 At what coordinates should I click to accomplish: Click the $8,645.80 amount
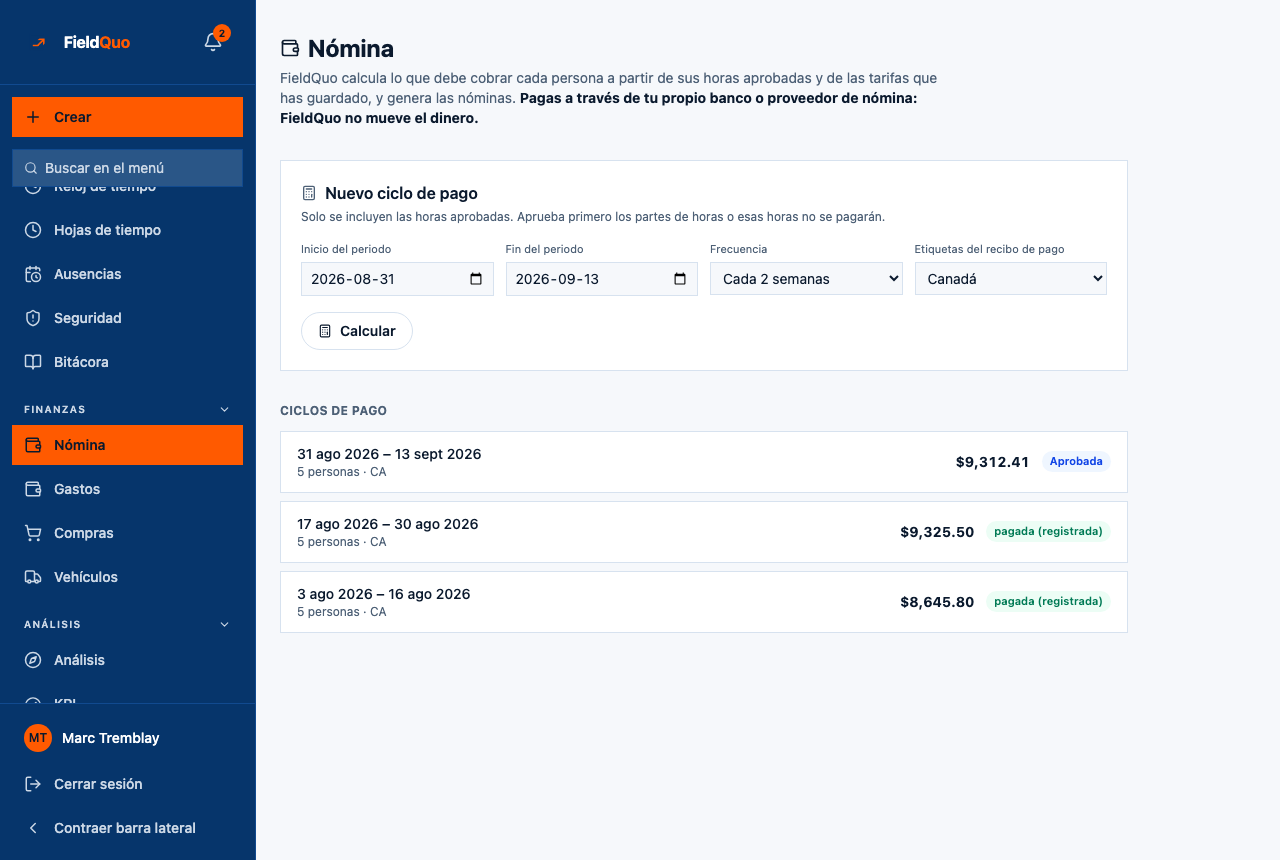pos(937,602)
